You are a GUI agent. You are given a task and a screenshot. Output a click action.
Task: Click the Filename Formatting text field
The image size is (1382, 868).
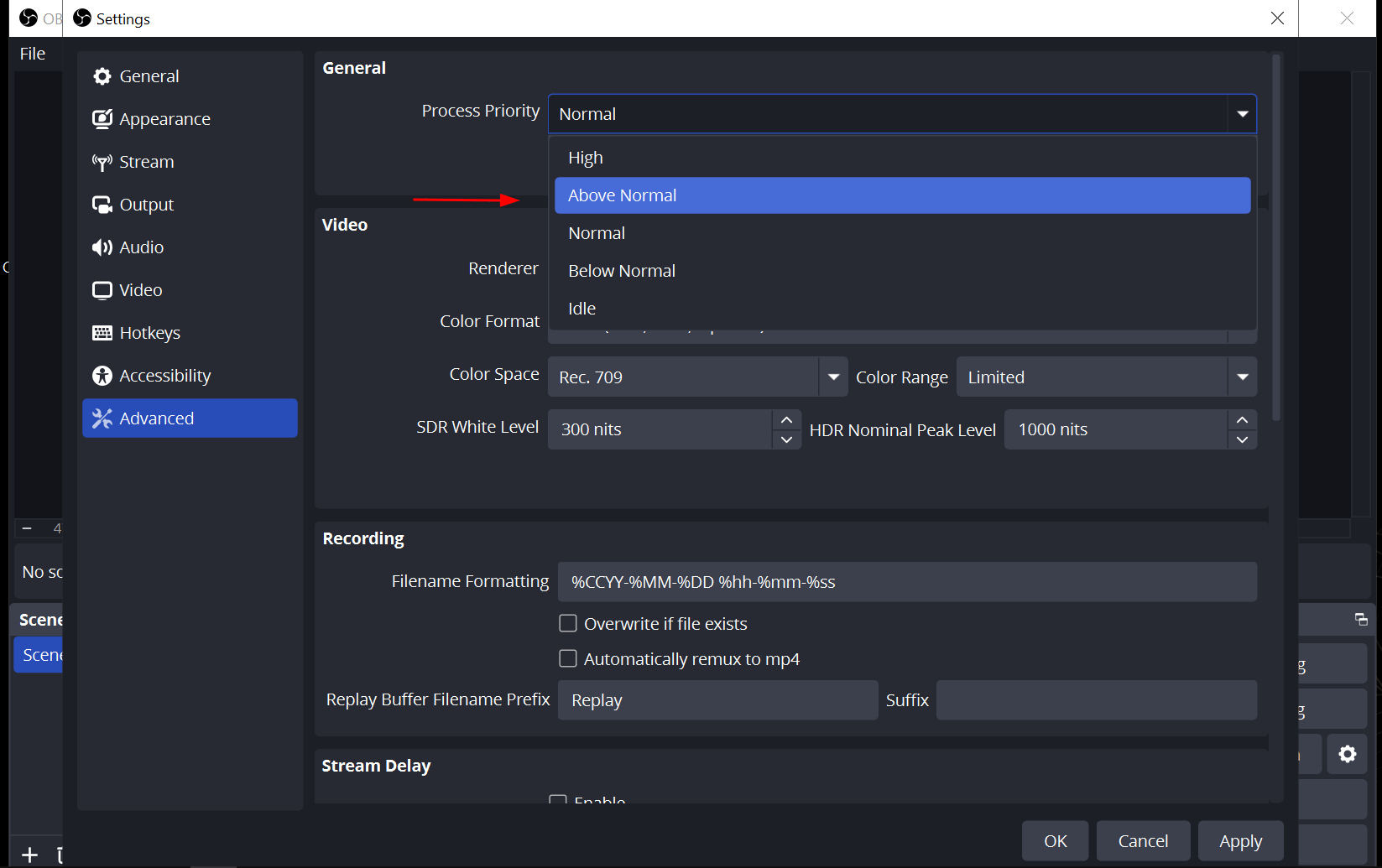point(906,582)
